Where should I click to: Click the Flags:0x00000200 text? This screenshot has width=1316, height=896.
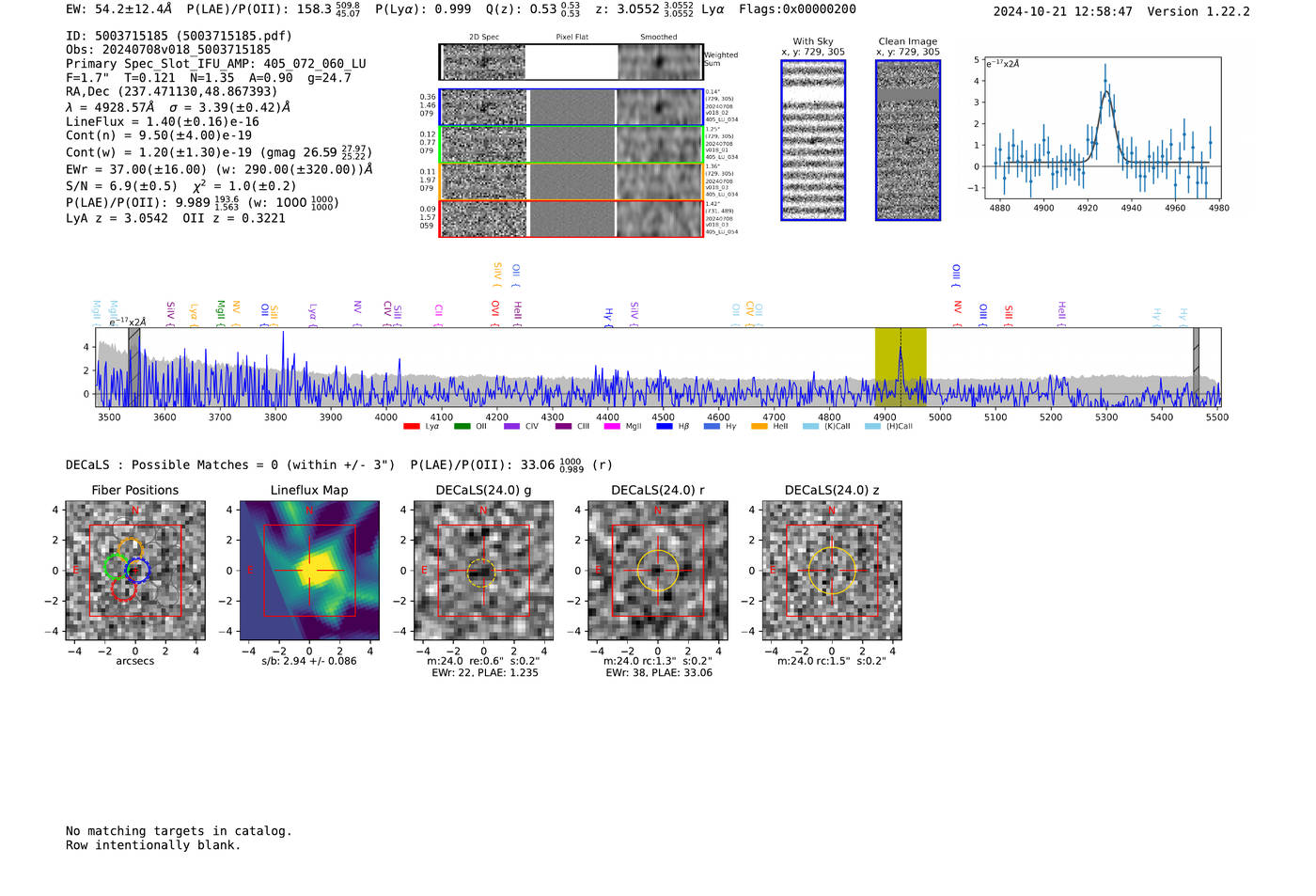click(797, 9)
